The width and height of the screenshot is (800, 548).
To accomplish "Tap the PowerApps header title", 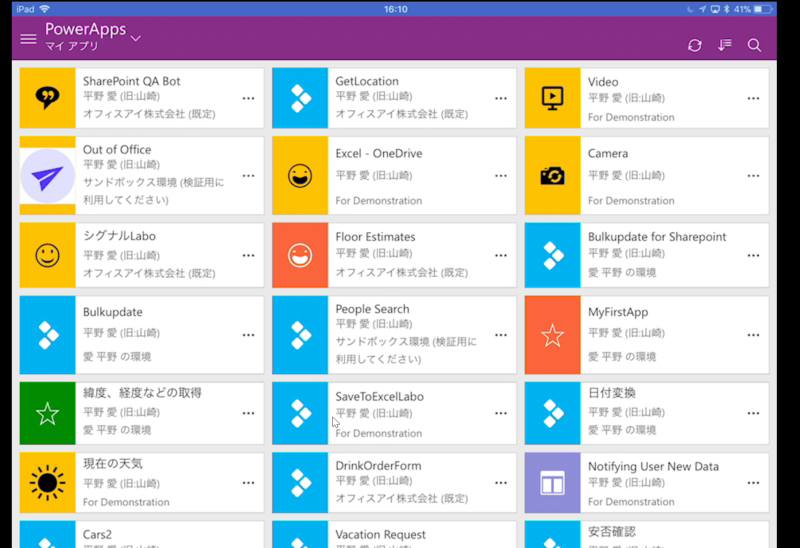I will pos(85,29).
